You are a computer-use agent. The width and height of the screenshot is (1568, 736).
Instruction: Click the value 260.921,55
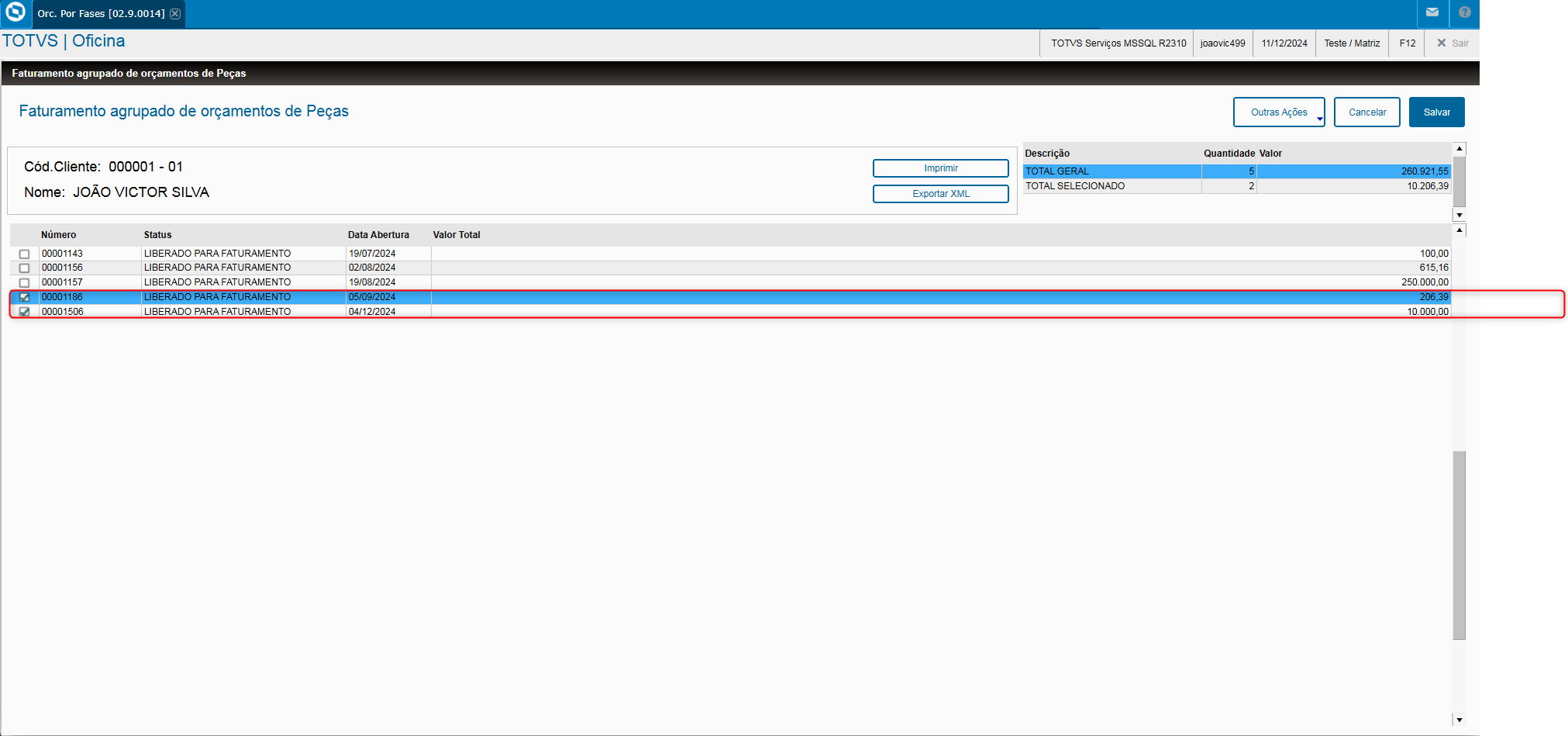point(1425,171)
